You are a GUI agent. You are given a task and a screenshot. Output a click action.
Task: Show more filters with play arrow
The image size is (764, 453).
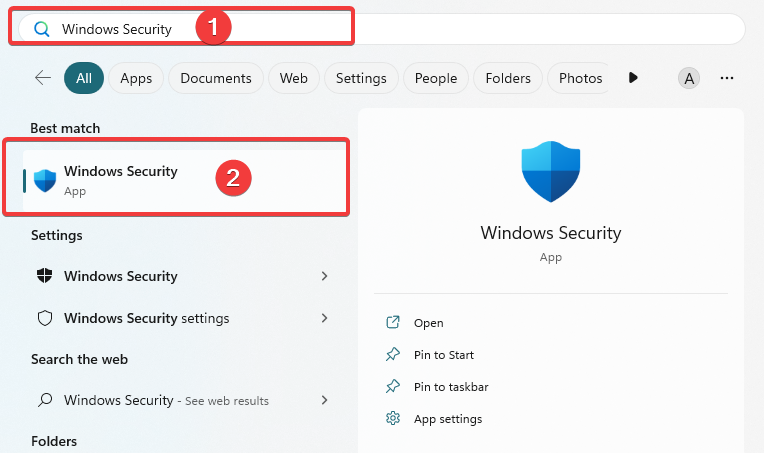(633, 78)
